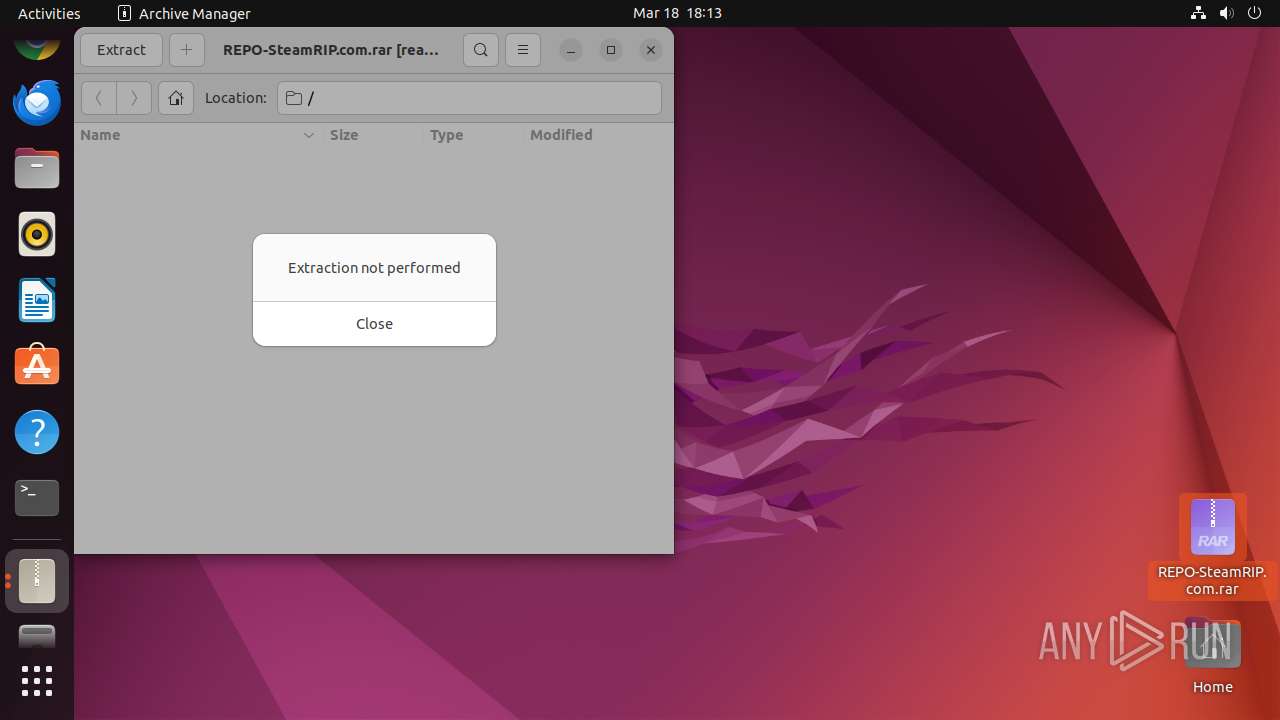Open Ubuntu Software from the dock
This screenshot has width=1280, height=720.
click(37, 366)
